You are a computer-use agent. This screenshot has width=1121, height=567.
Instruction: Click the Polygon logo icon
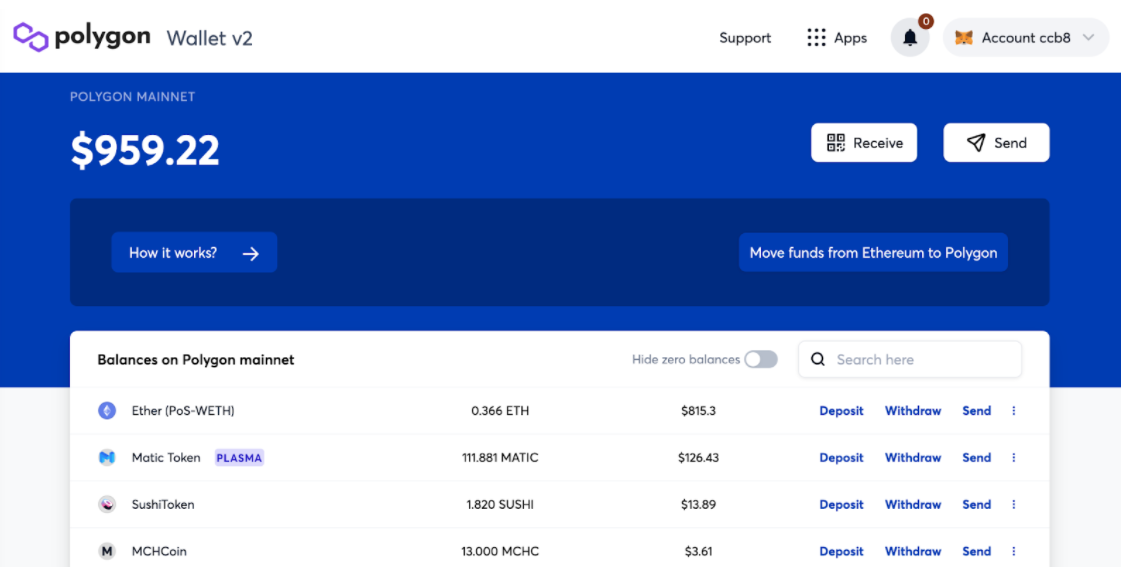(x=31, y=37)
